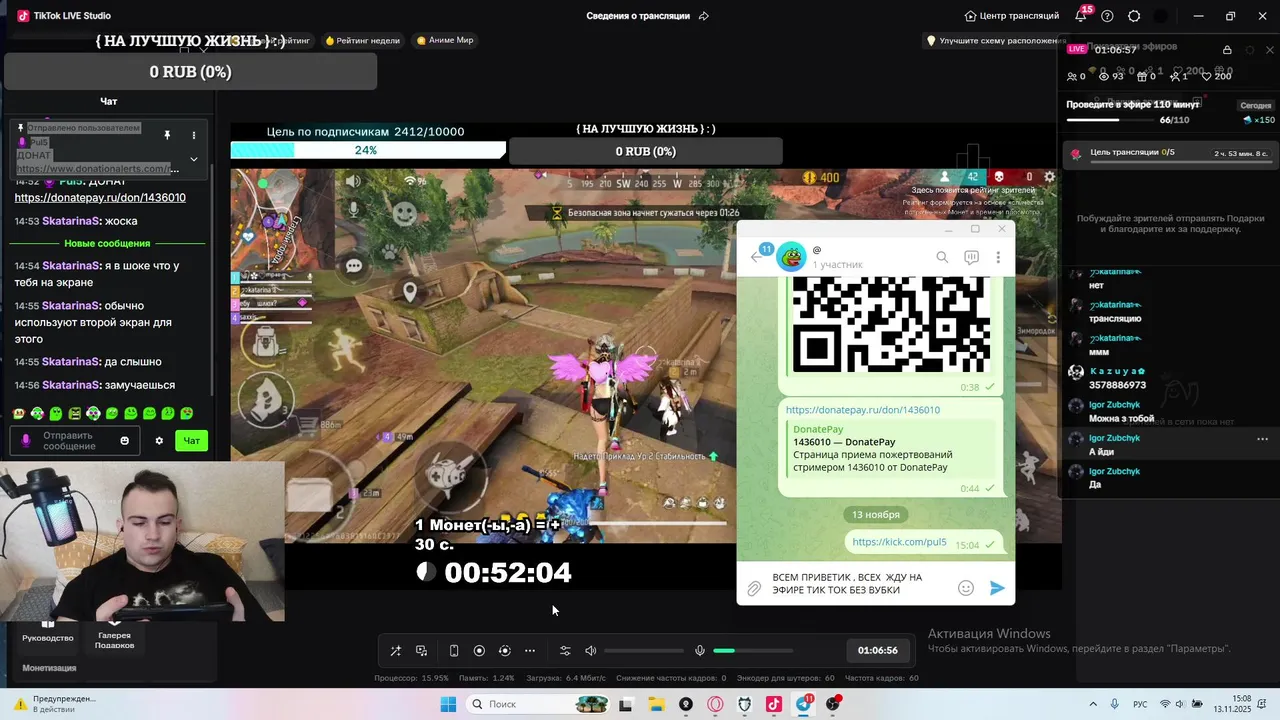Click the webcam preview thumbnail
Viewport: 1280px width, 720px height.
142,541
